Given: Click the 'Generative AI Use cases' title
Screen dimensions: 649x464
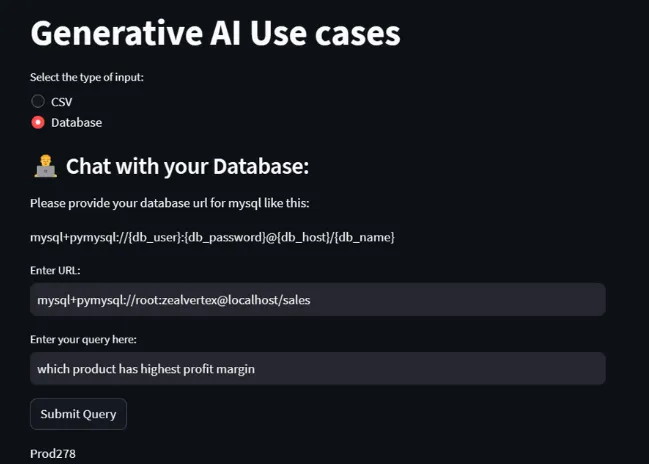Looking at the screenshot, I should click(215, 33).
